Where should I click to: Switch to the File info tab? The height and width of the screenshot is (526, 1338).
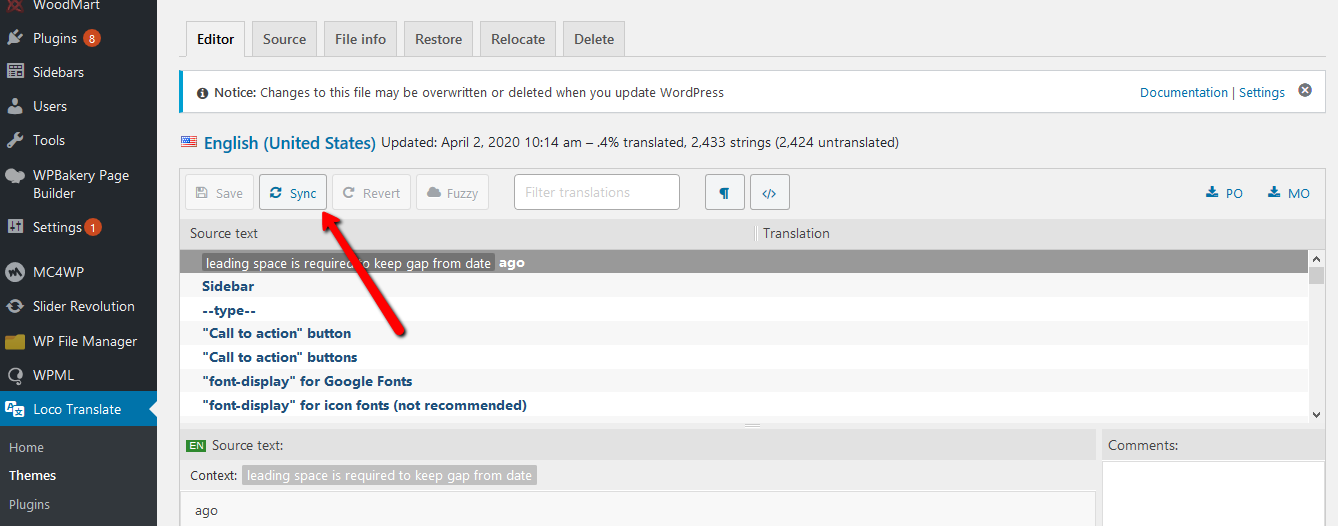click(360, 39)
